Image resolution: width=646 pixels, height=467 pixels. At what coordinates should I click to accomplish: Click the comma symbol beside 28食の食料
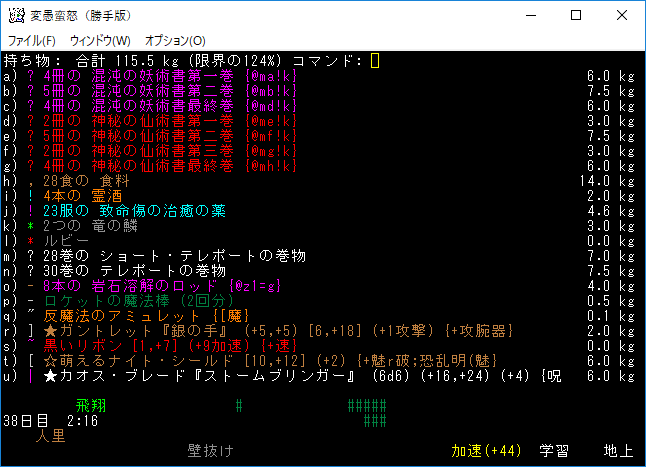(33, 181)
